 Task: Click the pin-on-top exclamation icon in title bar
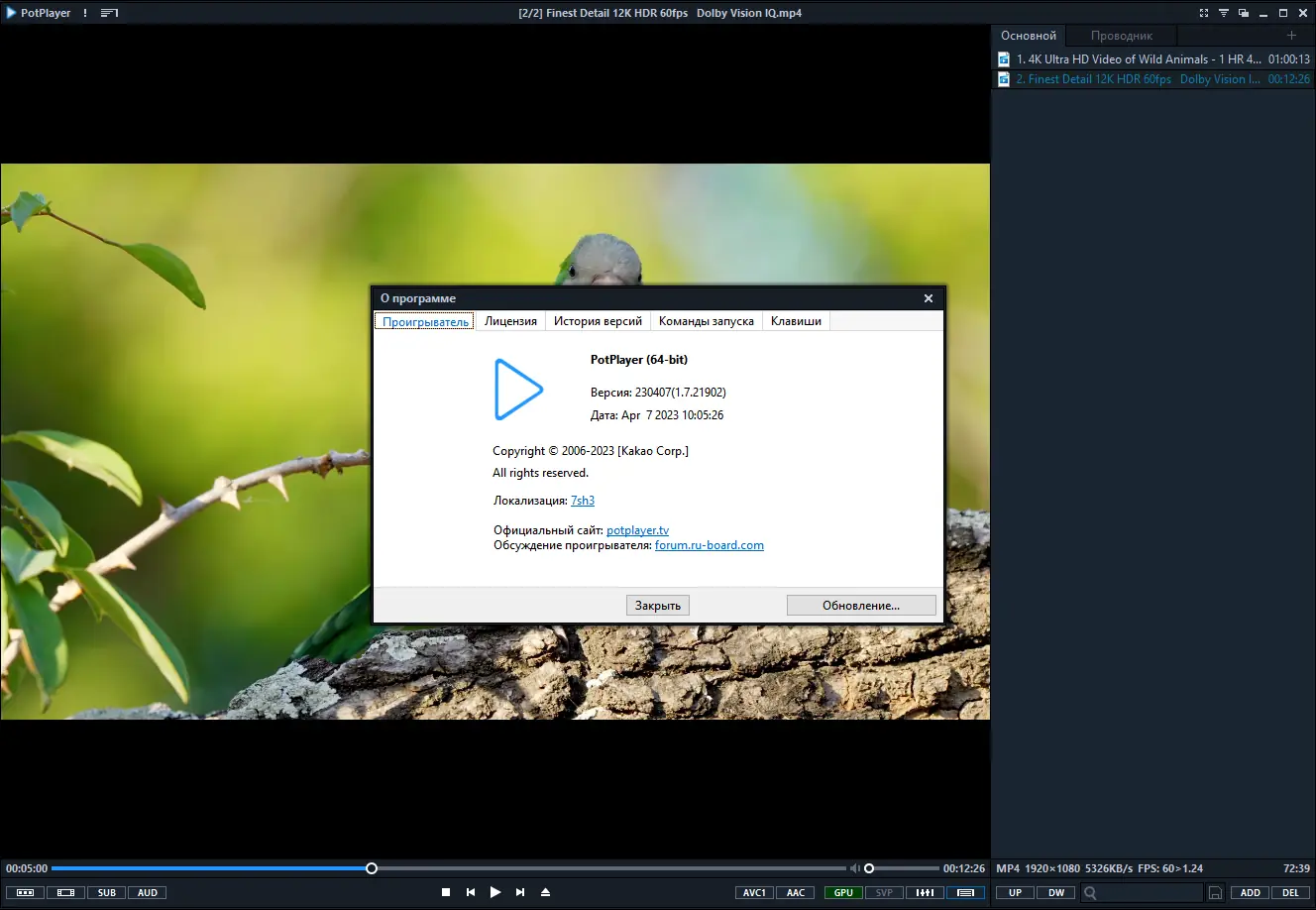(85, 13)
